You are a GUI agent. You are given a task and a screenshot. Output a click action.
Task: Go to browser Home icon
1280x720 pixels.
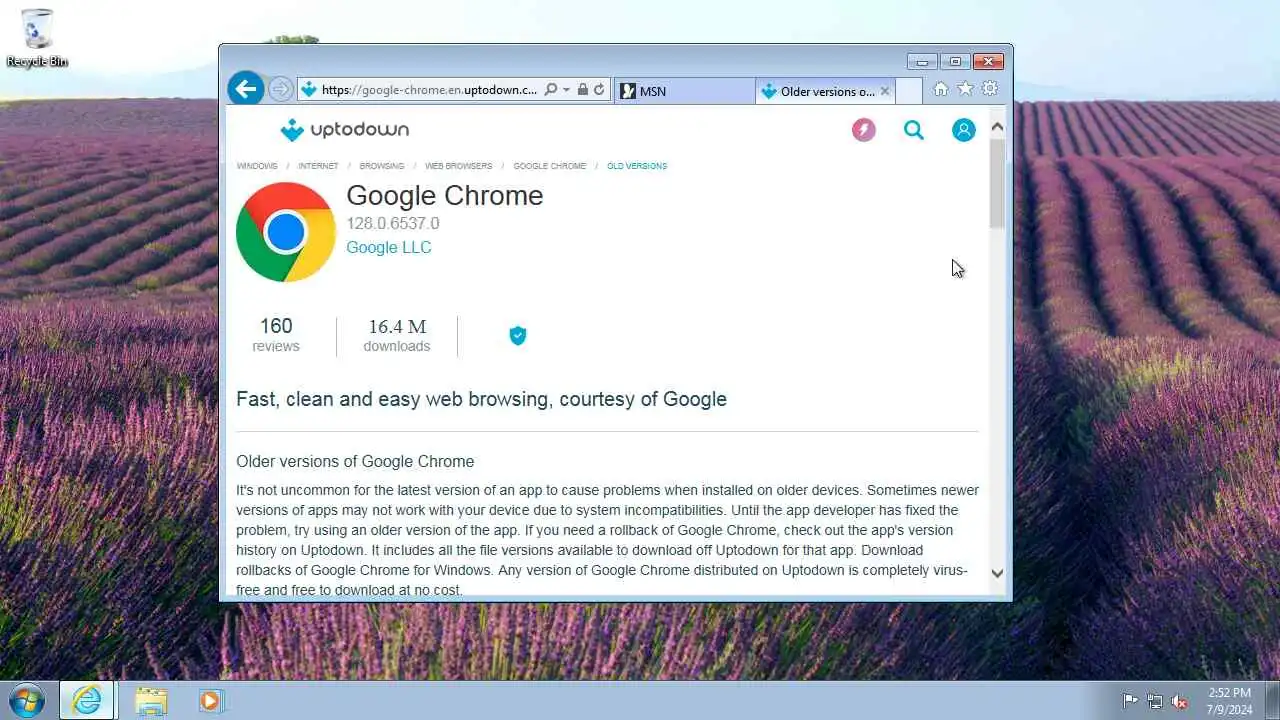point(941,89)
